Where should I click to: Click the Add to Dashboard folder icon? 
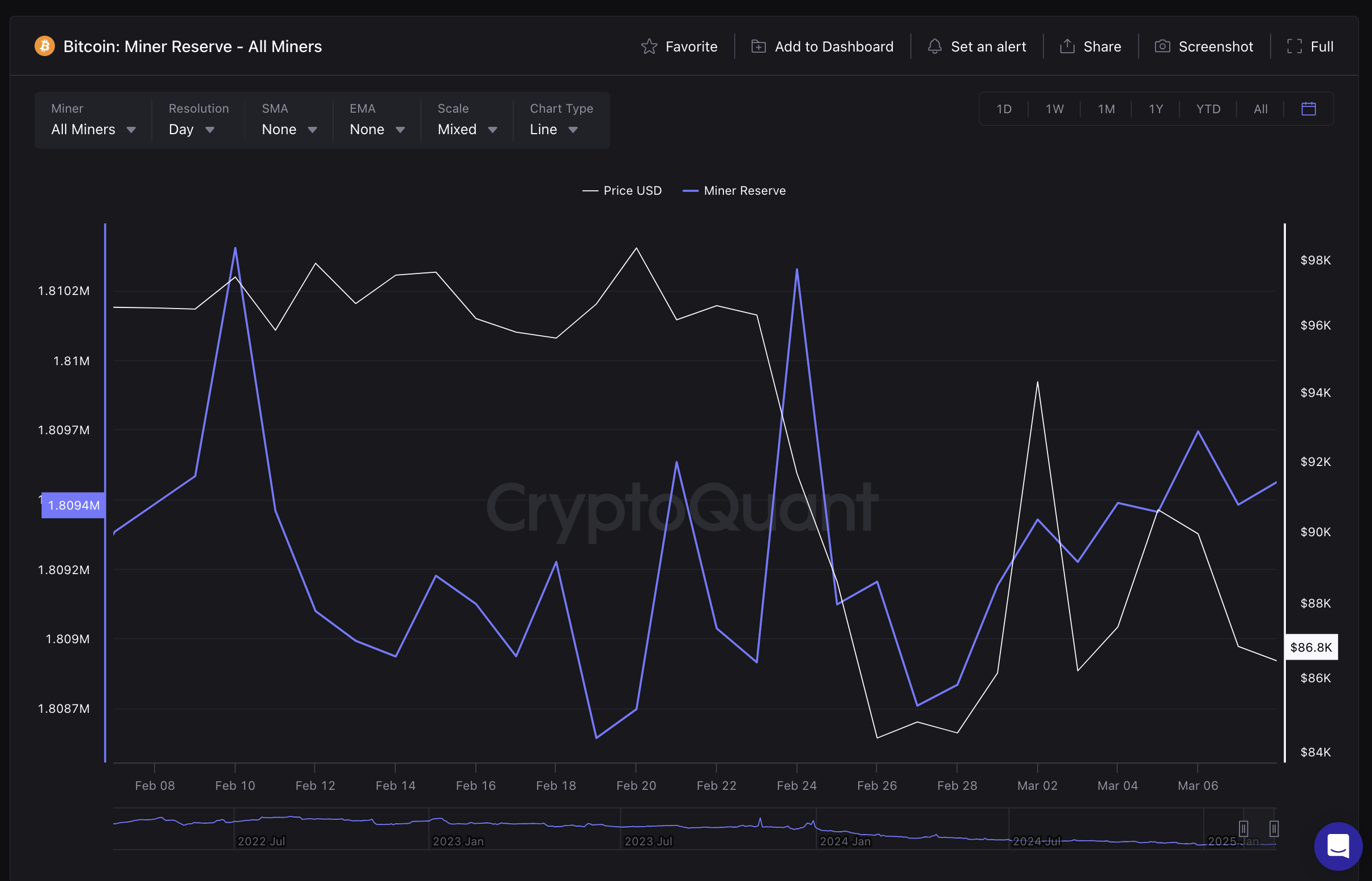tap(758, 46)
